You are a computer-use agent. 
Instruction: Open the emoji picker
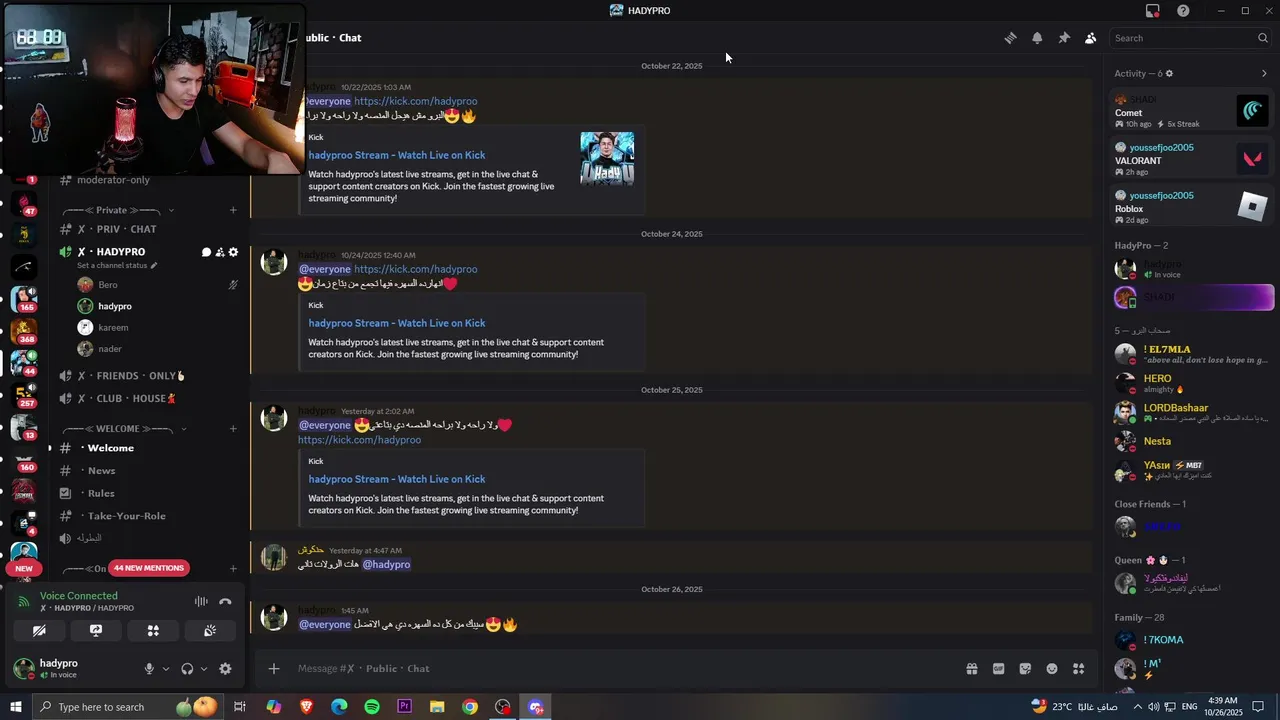pyautogui.click(x=1052, y=669)
